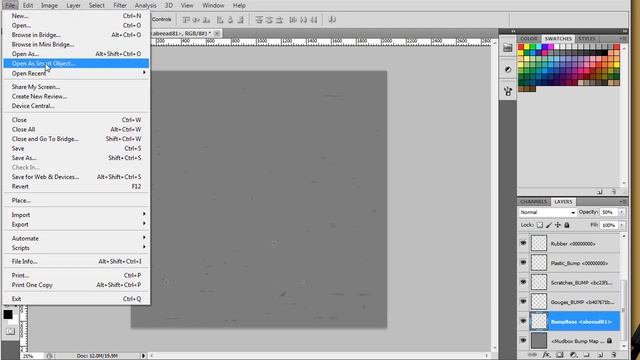Add a layer mask

(x=560, y=355)
